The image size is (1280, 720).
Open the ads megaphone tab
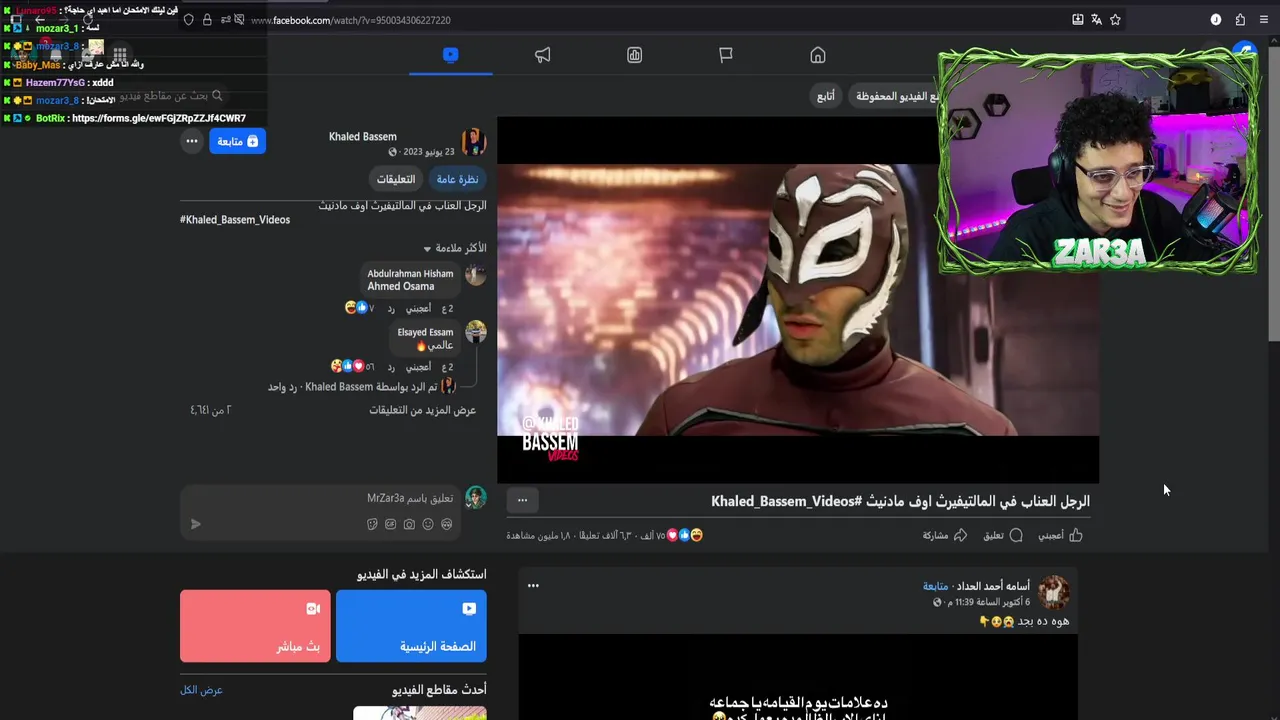(x=542, y=55)
